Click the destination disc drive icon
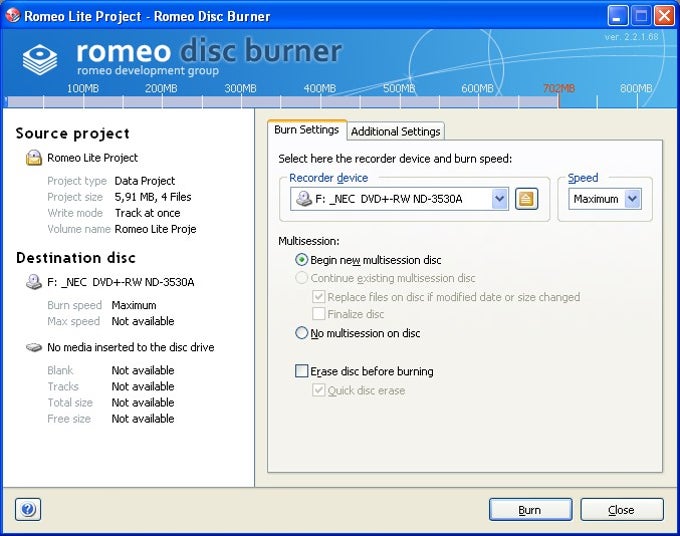The height and width of the screenshot is (536, 680). click(x=34, y=282)
